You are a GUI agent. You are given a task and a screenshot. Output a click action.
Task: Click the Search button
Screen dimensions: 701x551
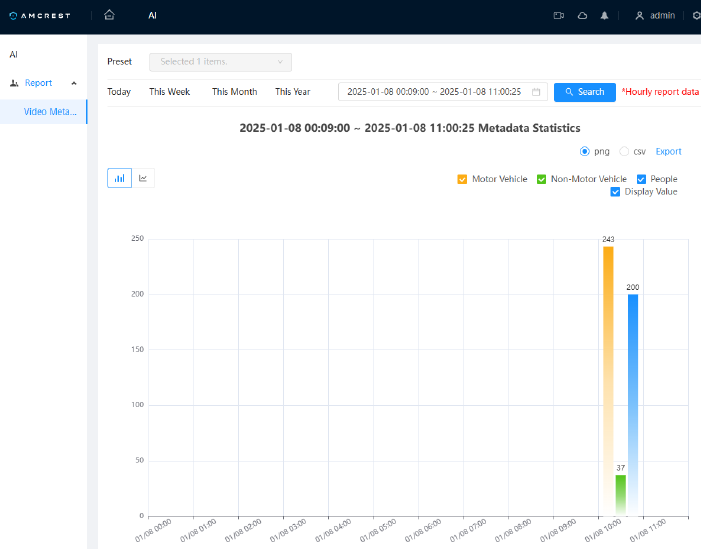[584, 92]
